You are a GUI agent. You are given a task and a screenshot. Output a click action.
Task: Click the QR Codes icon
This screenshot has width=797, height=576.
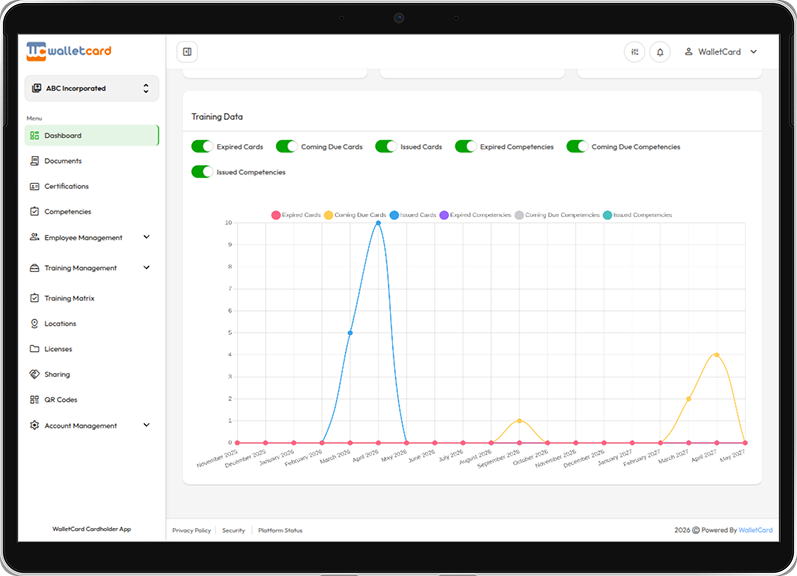click(x=34, y=400)
